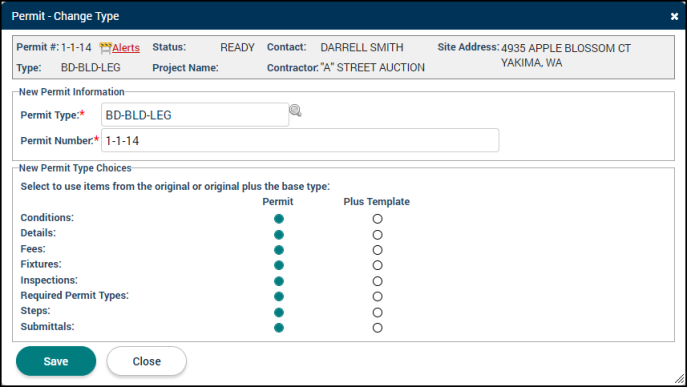
Task: Select Plus Template for Fixtures
Action: click(377, 265)
